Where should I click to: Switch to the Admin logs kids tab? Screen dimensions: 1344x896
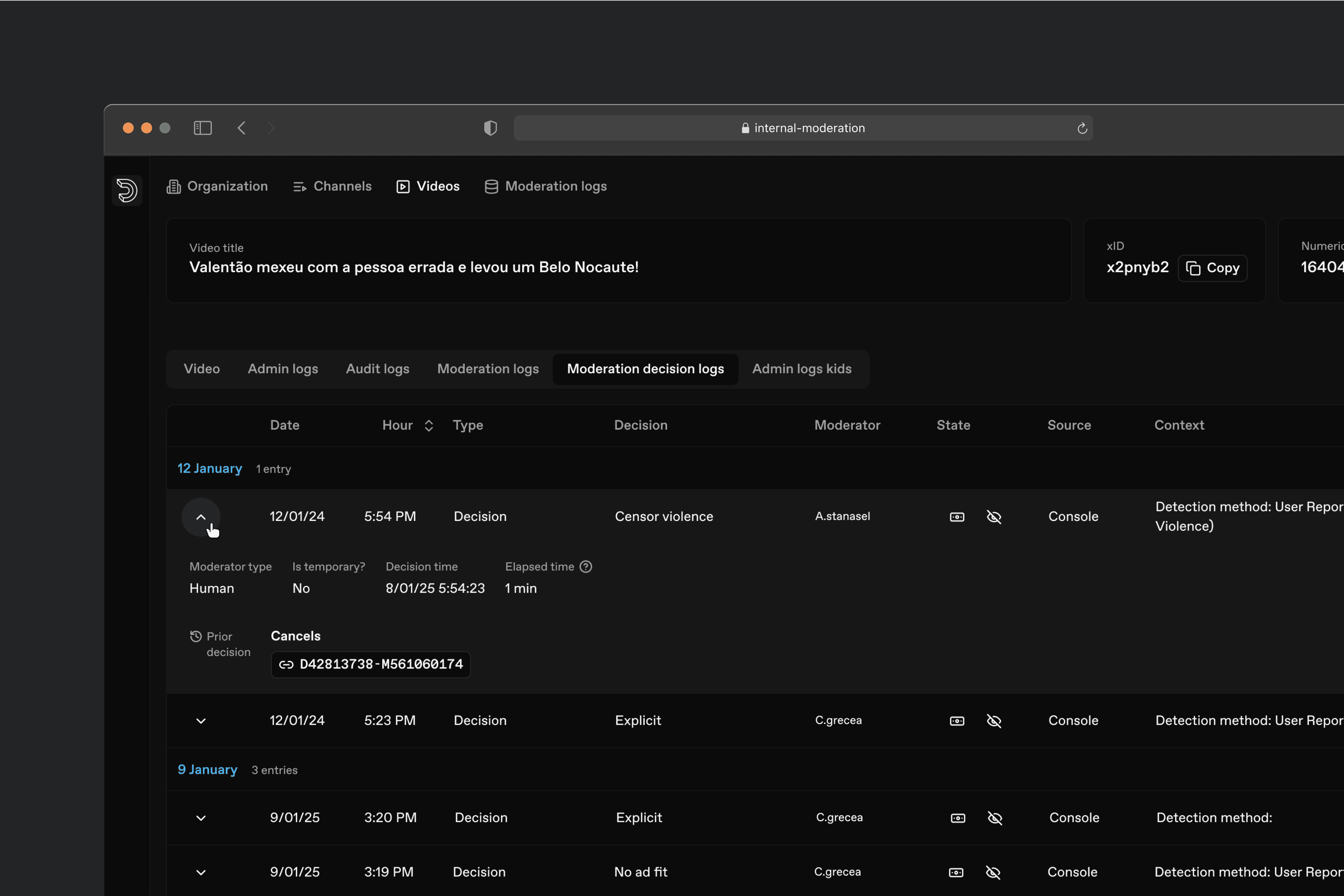pos(802,369)
